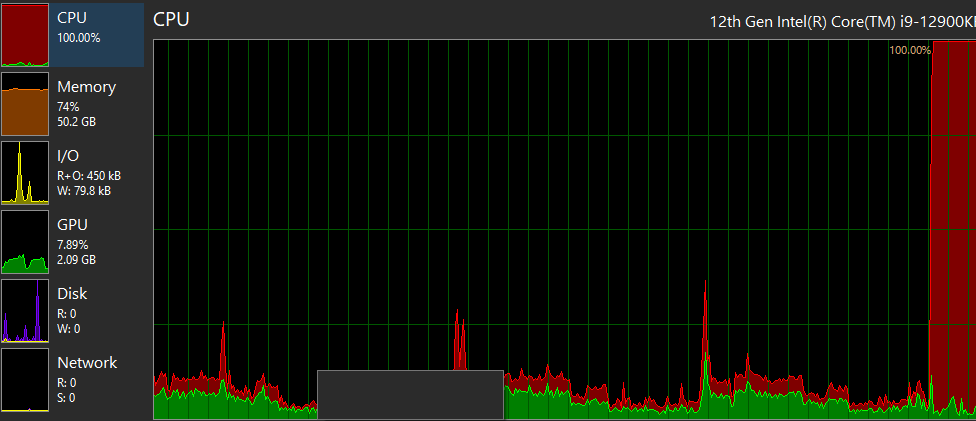Select the CPU mini graph thumbnail
The width and height of the screenshot is (976, 421).
25,35
